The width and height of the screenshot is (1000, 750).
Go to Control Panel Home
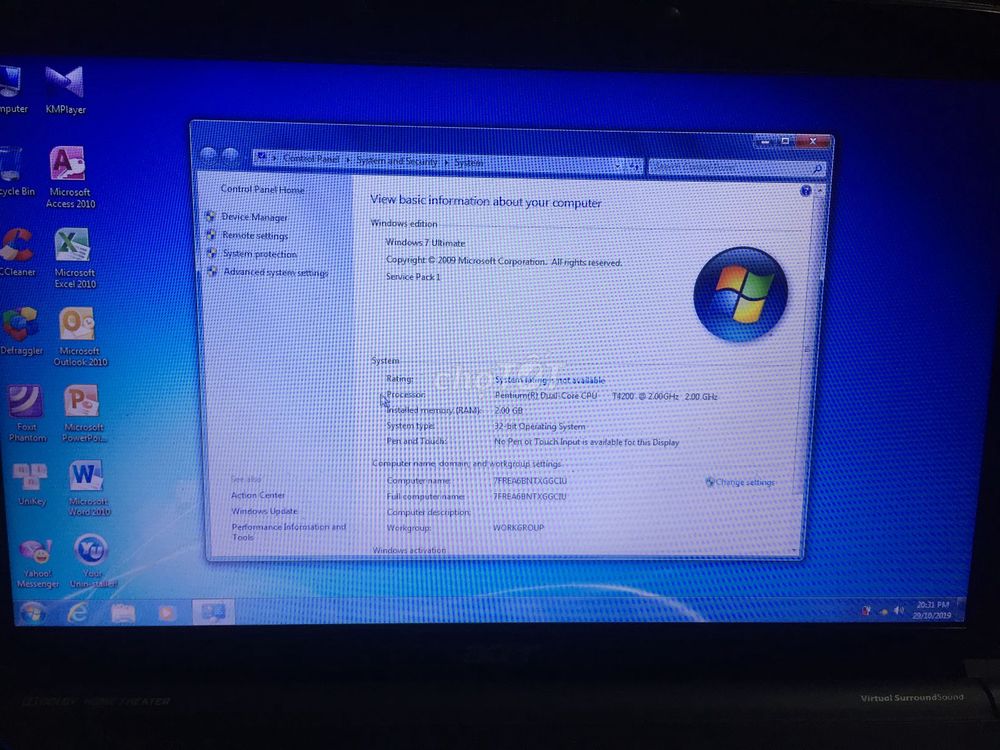click(262, 189)
